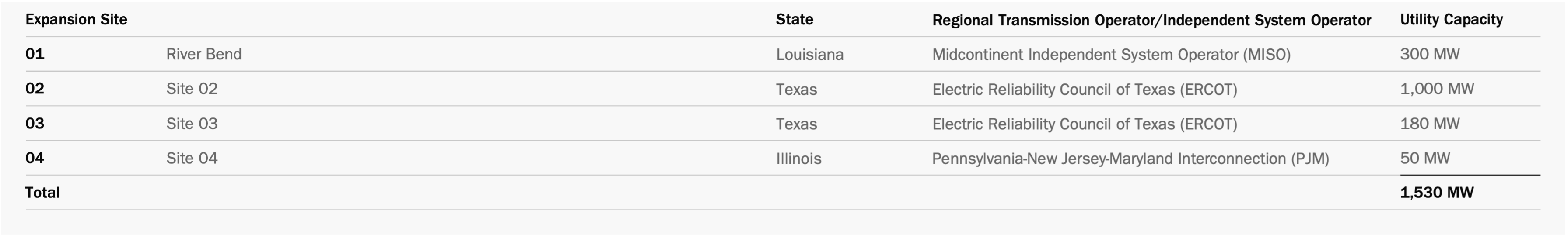Click the 50 MW capacity value
The height and width of the screenshot is (238, 1568).
pos(1425,158)
